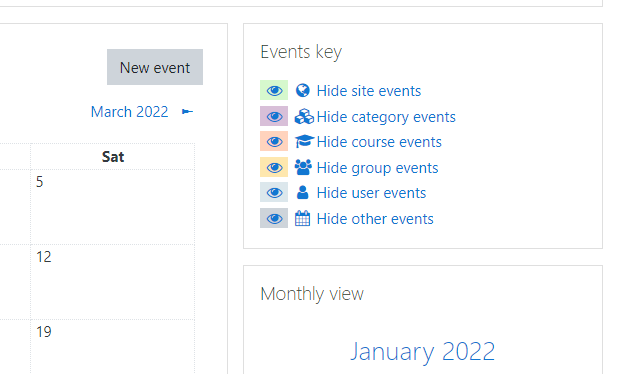Screen dimensions: 618x374
Task: Click Hide user events text link
Action: click(371, 193)
